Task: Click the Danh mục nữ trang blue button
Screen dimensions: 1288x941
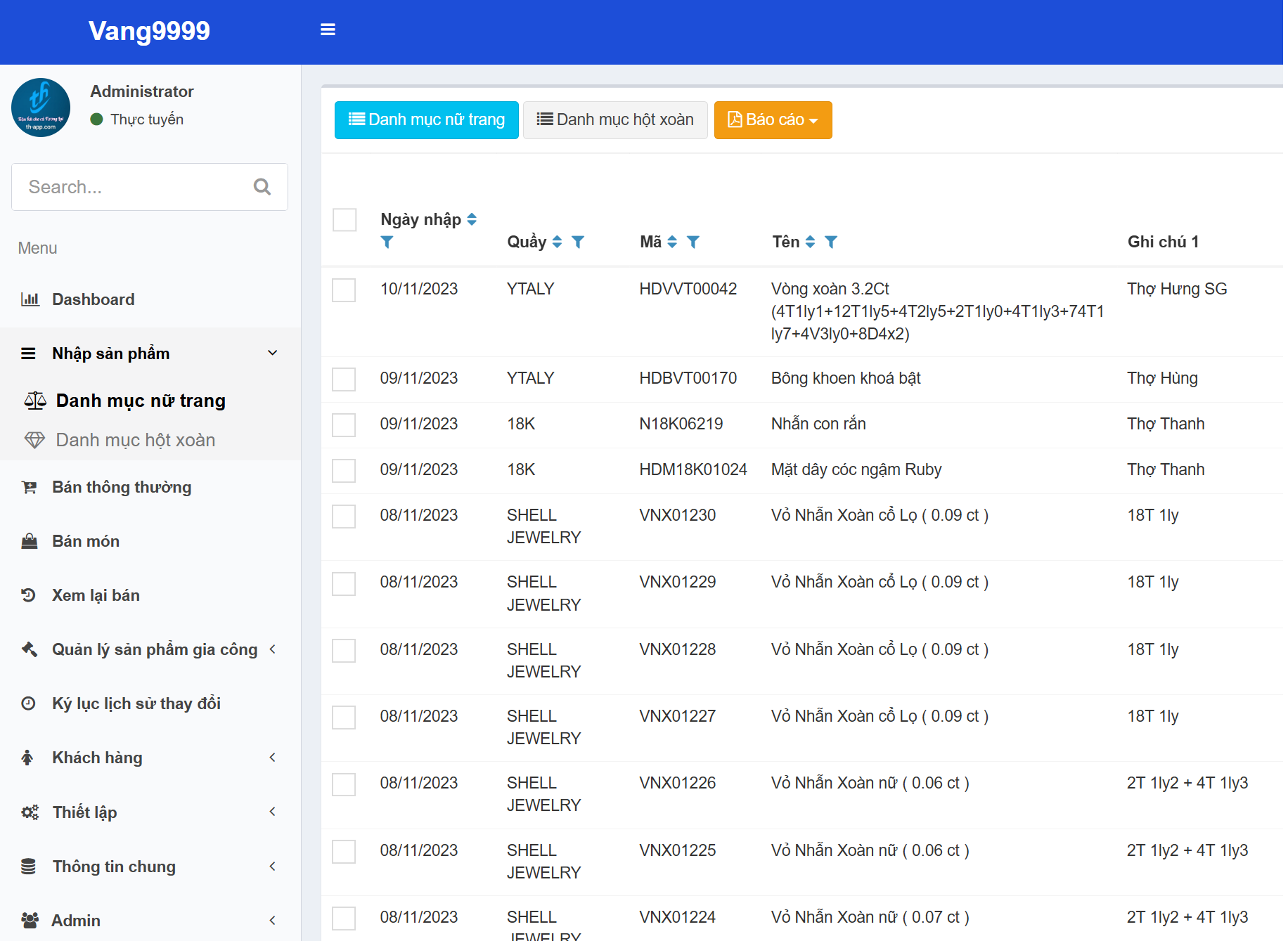Action: (427, 120)
